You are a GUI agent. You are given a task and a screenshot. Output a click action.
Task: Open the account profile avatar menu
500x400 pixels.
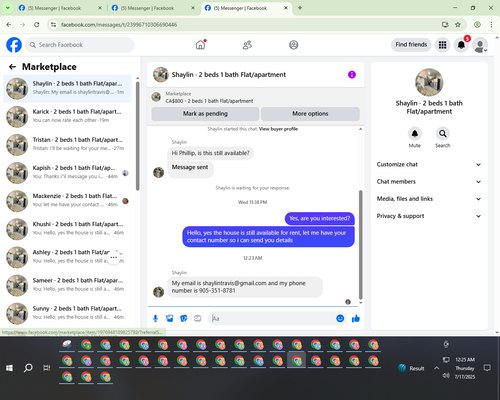[x=480, y=45]
